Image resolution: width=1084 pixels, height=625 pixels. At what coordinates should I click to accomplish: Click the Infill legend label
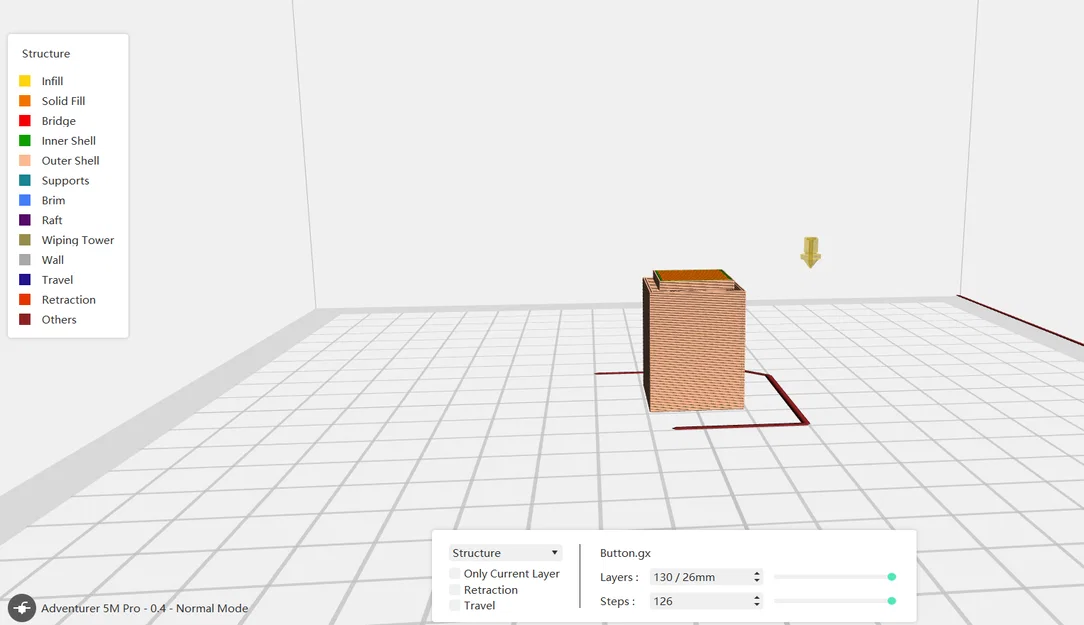(53, 81)
